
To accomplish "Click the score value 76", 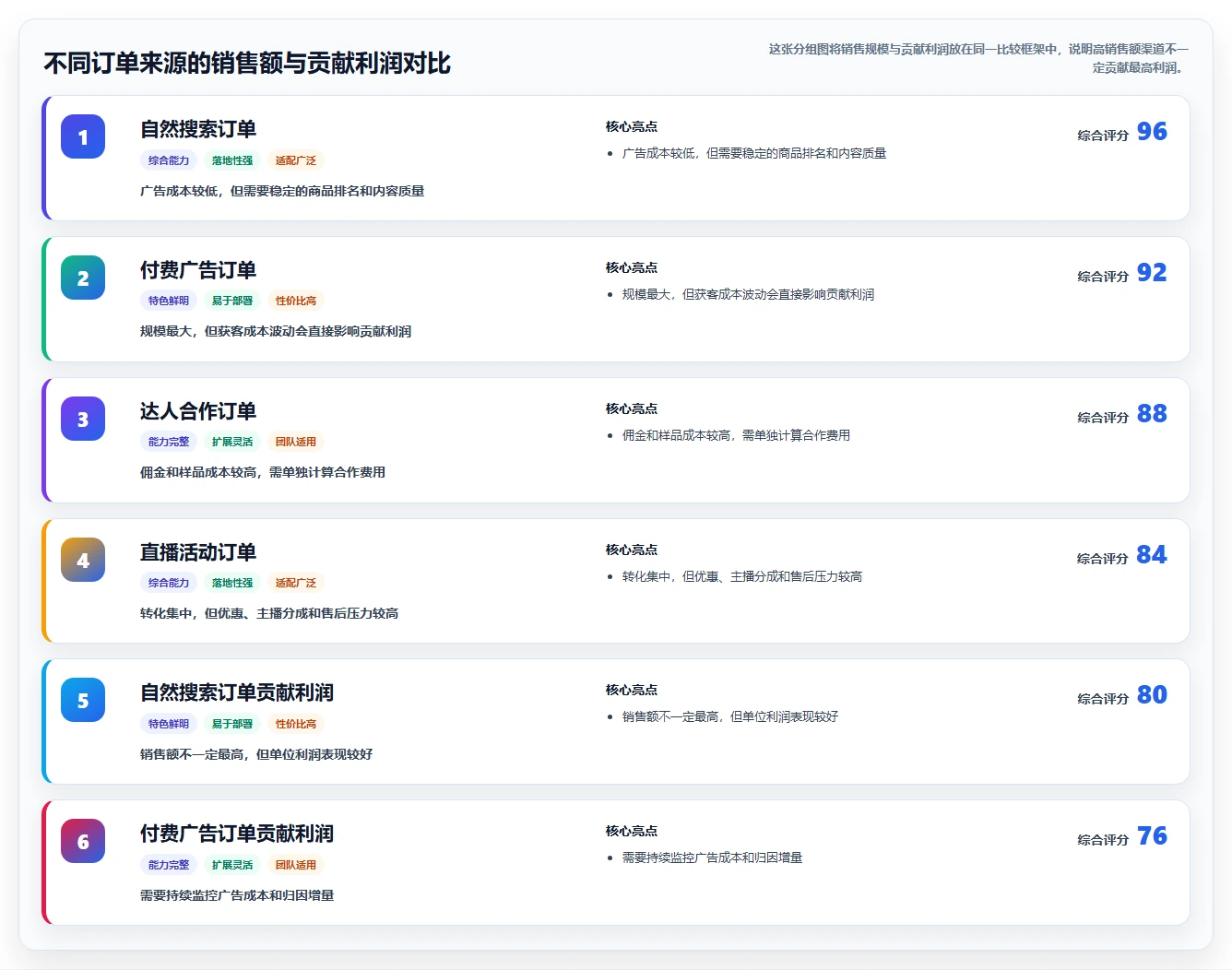I will pos(1152,836).
